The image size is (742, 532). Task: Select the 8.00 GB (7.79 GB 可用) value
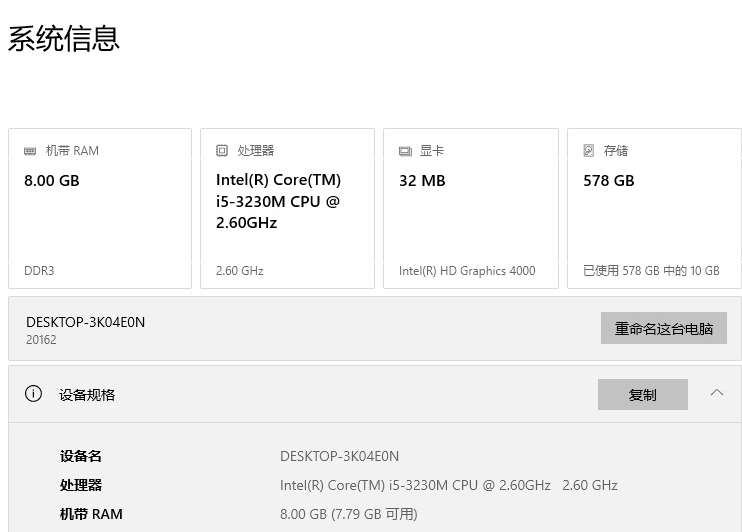(348, 514)
